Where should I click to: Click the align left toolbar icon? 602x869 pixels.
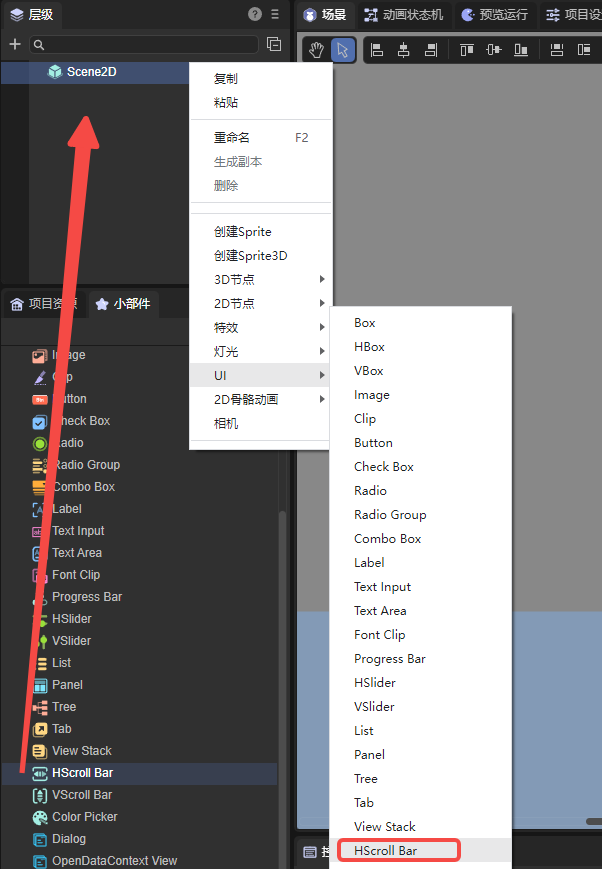pyautogui.click(x=377, y=50)
